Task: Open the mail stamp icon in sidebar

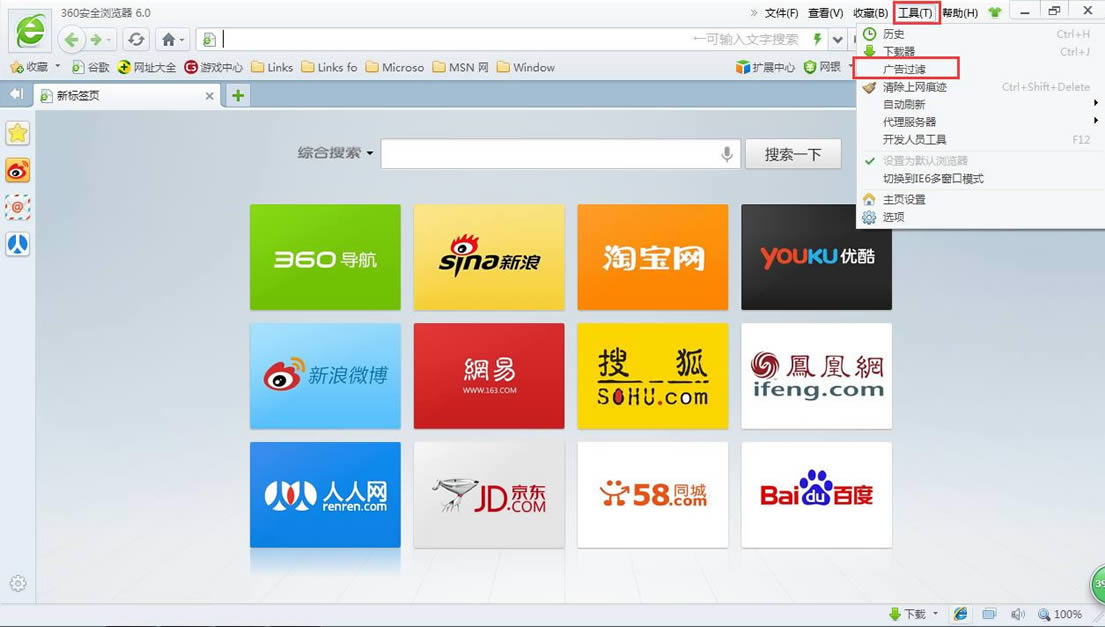Action: (18, 207)
